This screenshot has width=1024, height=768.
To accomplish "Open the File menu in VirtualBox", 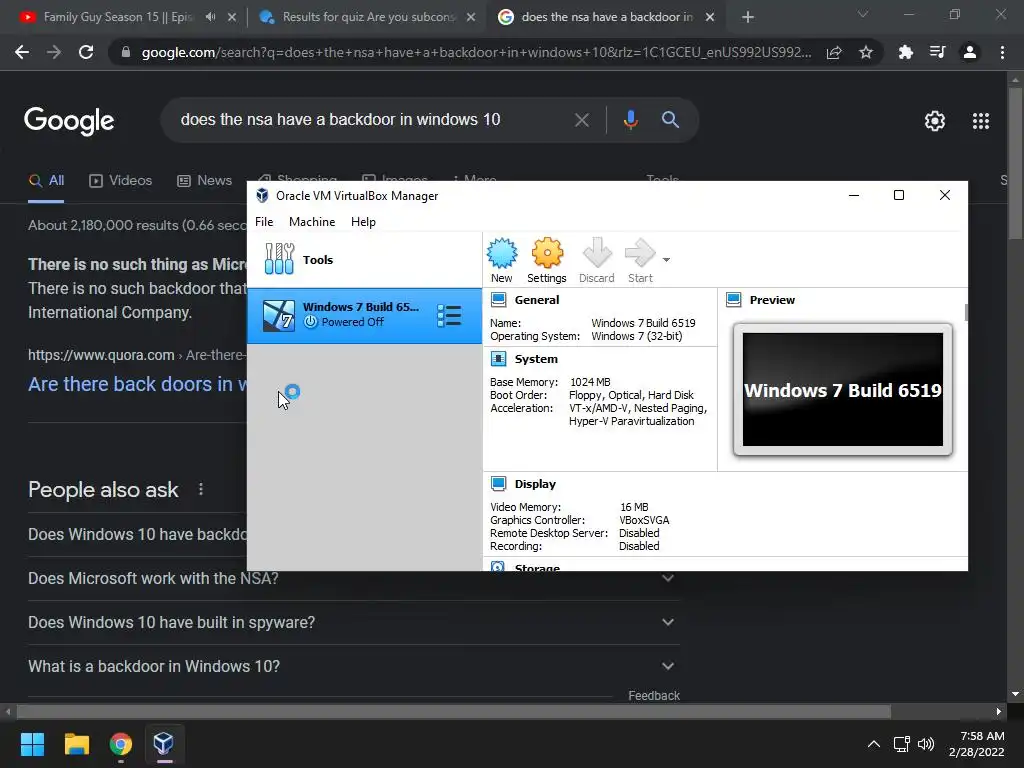I will pyautogui.click(x=264, y=222).
